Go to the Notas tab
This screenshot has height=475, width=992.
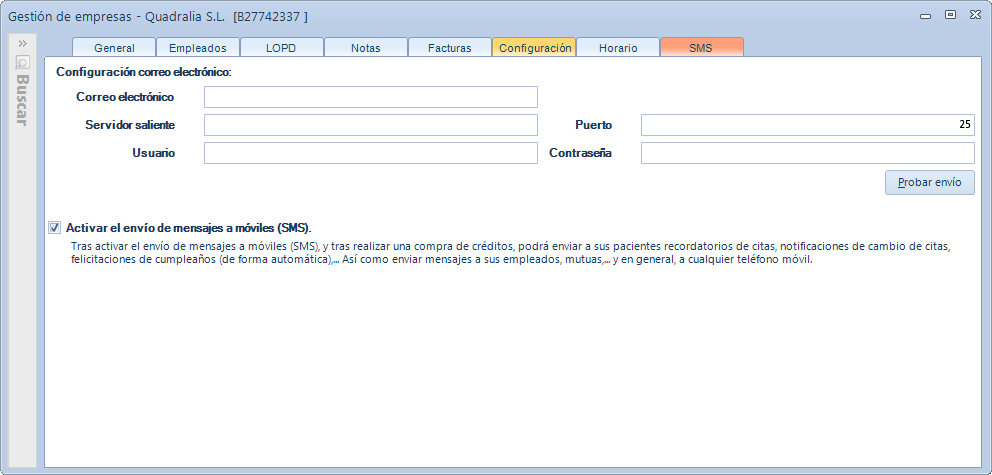tap(366, 48)
